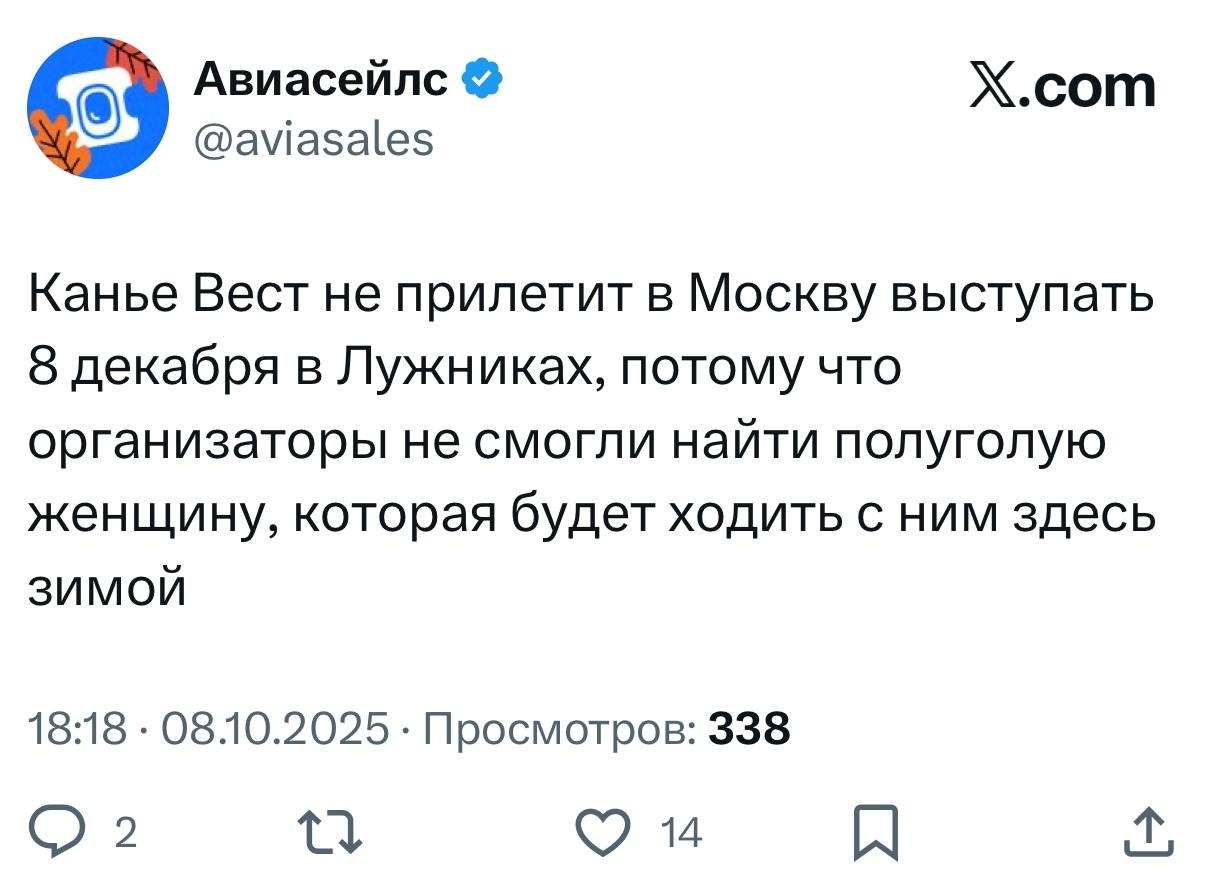Click the Aviasales profile avatar
This screenshot has height=882, width=1206.
(97, 108)
